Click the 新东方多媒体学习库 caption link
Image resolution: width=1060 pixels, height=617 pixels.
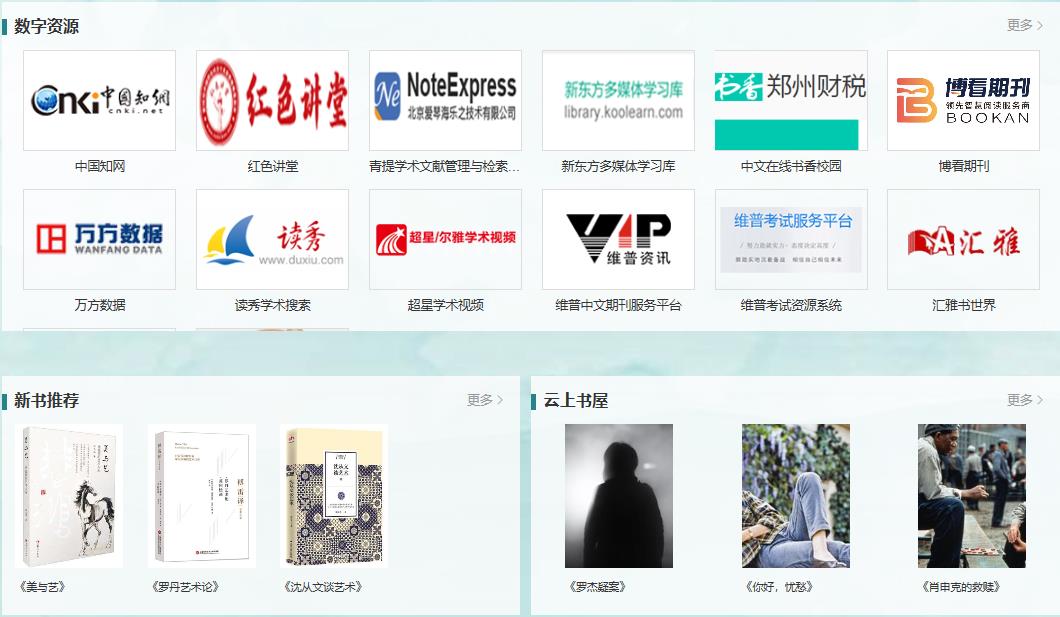pyautogui.click(x=618, y=166)
